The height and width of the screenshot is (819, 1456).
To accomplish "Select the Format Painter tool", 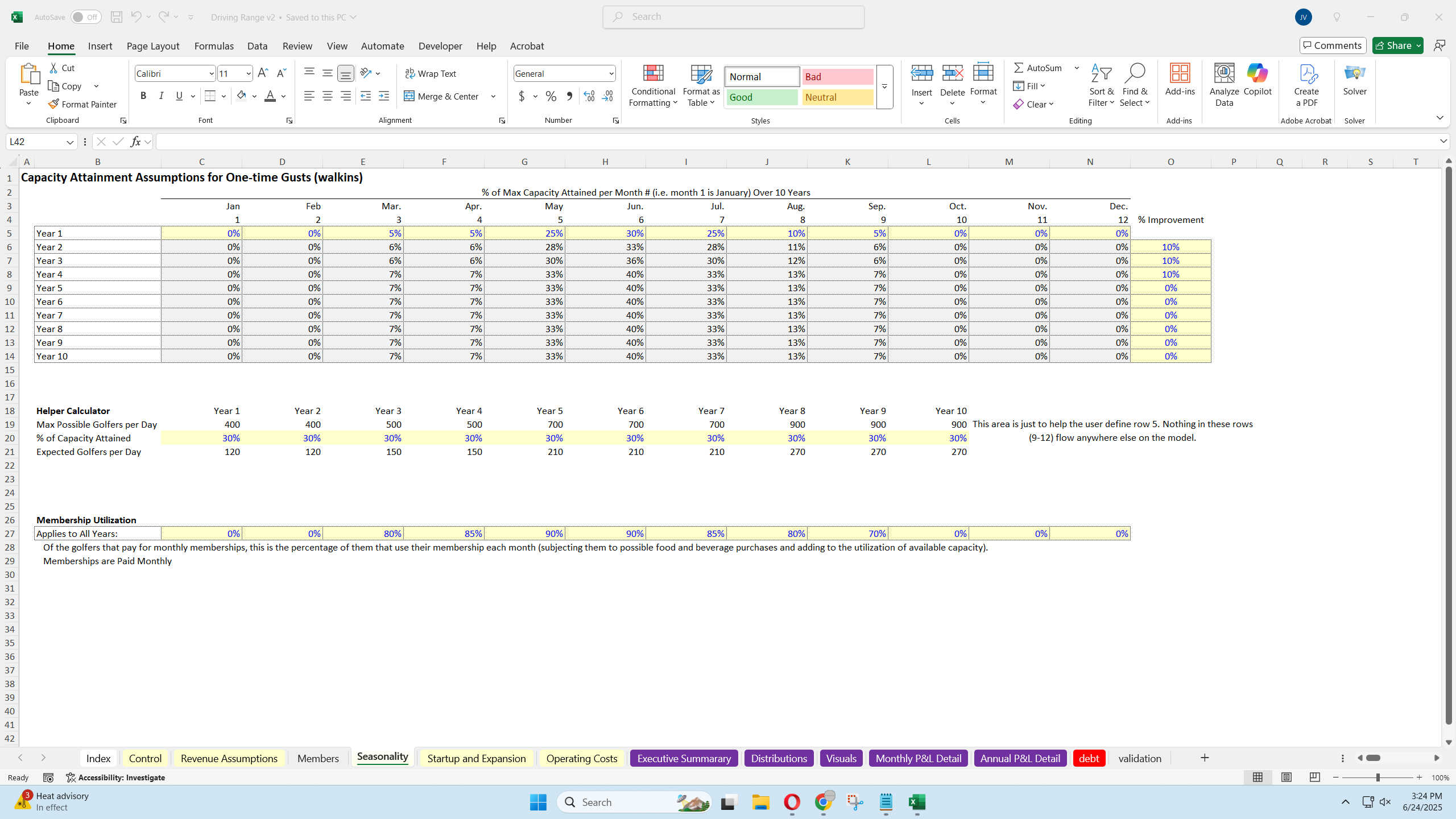I will [82, 104].
